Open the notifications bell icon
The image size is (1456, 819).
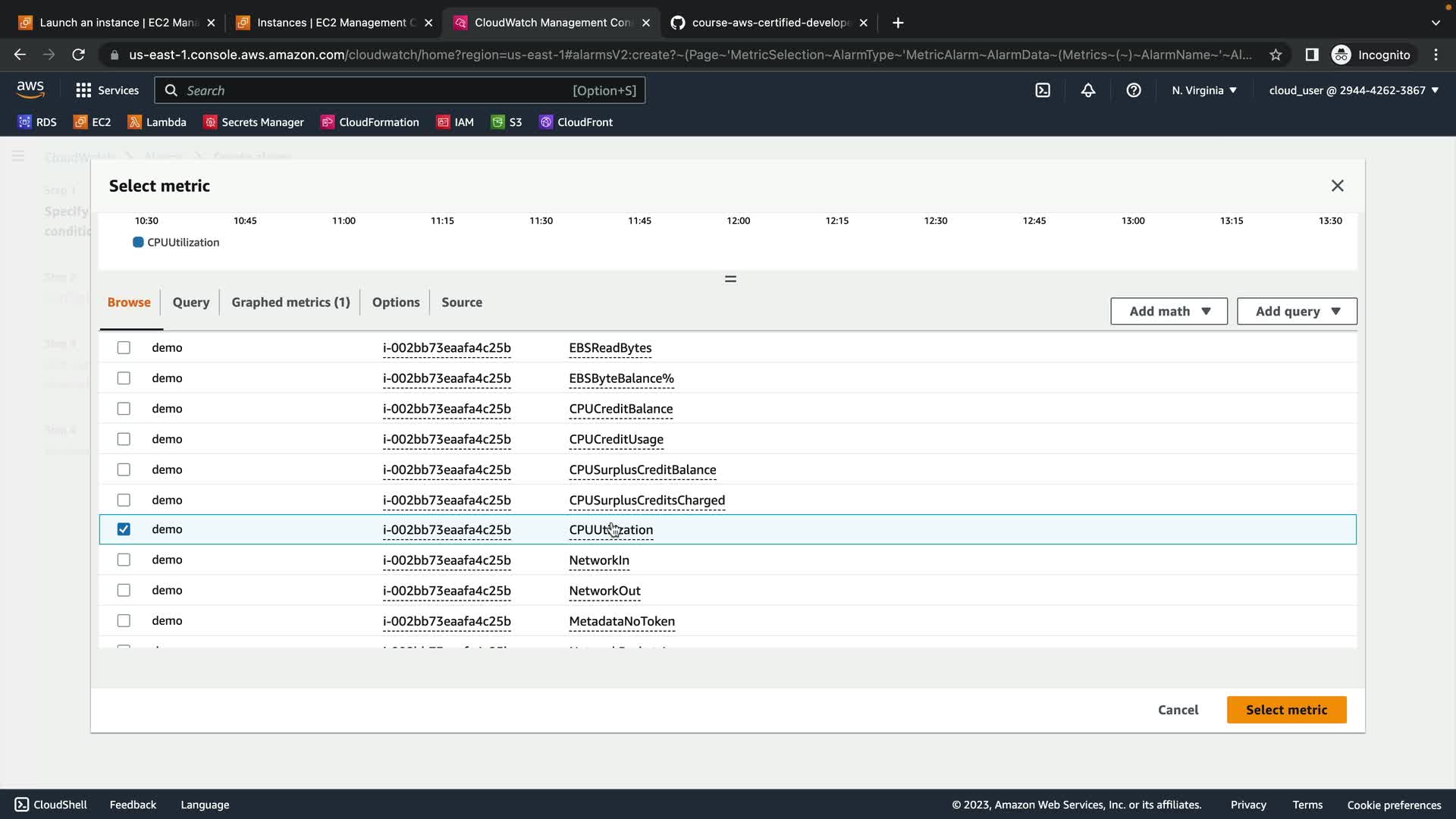click(1088, 90)
